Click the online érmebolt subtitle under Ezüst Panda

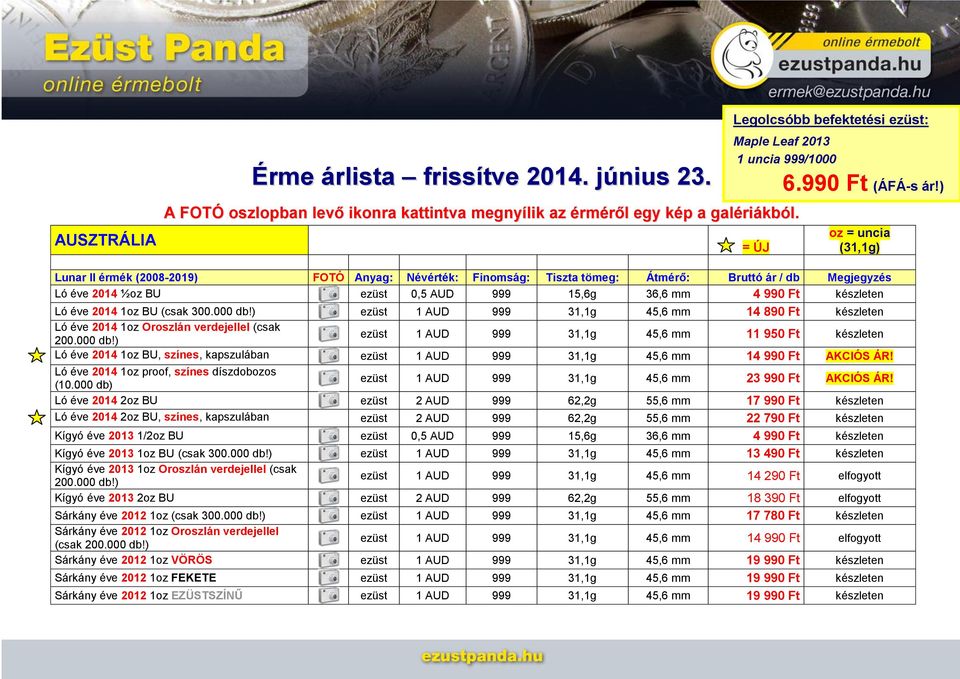(122, 84)
